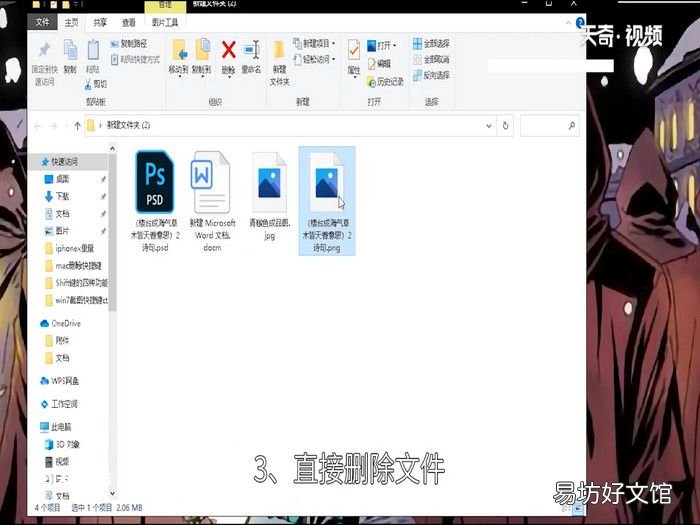The height and width of the screenshot is (525, 700).
Task: Click the Forward navigation arrow
Action: click(x=54, y=126)
